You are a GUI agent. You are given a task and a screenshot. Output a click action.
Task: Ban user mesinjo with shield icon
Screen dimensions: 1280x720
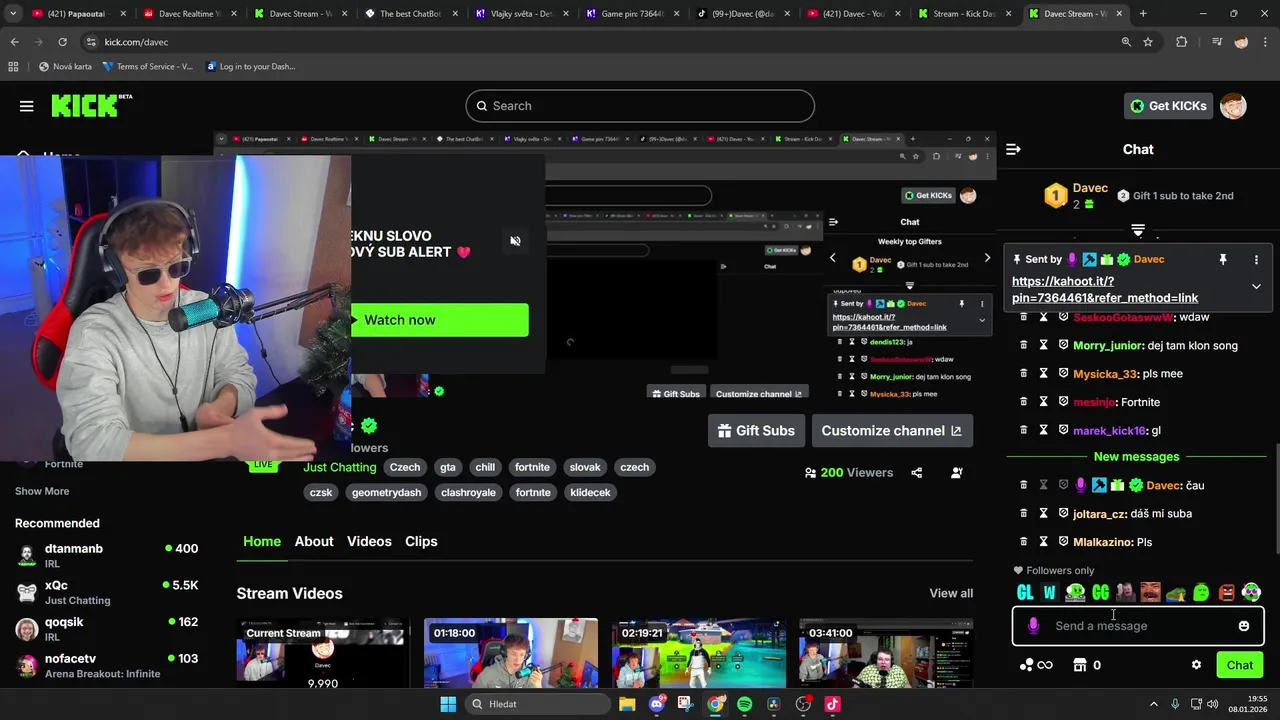click(x=1063, y=402)
